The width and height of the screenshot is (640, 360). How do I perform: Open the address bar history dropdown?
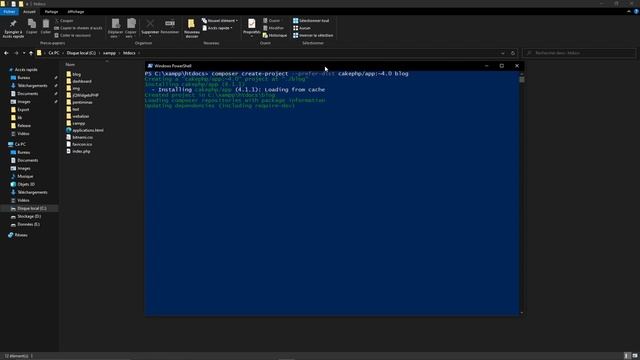pyautogui.click(x=503, y=53)
